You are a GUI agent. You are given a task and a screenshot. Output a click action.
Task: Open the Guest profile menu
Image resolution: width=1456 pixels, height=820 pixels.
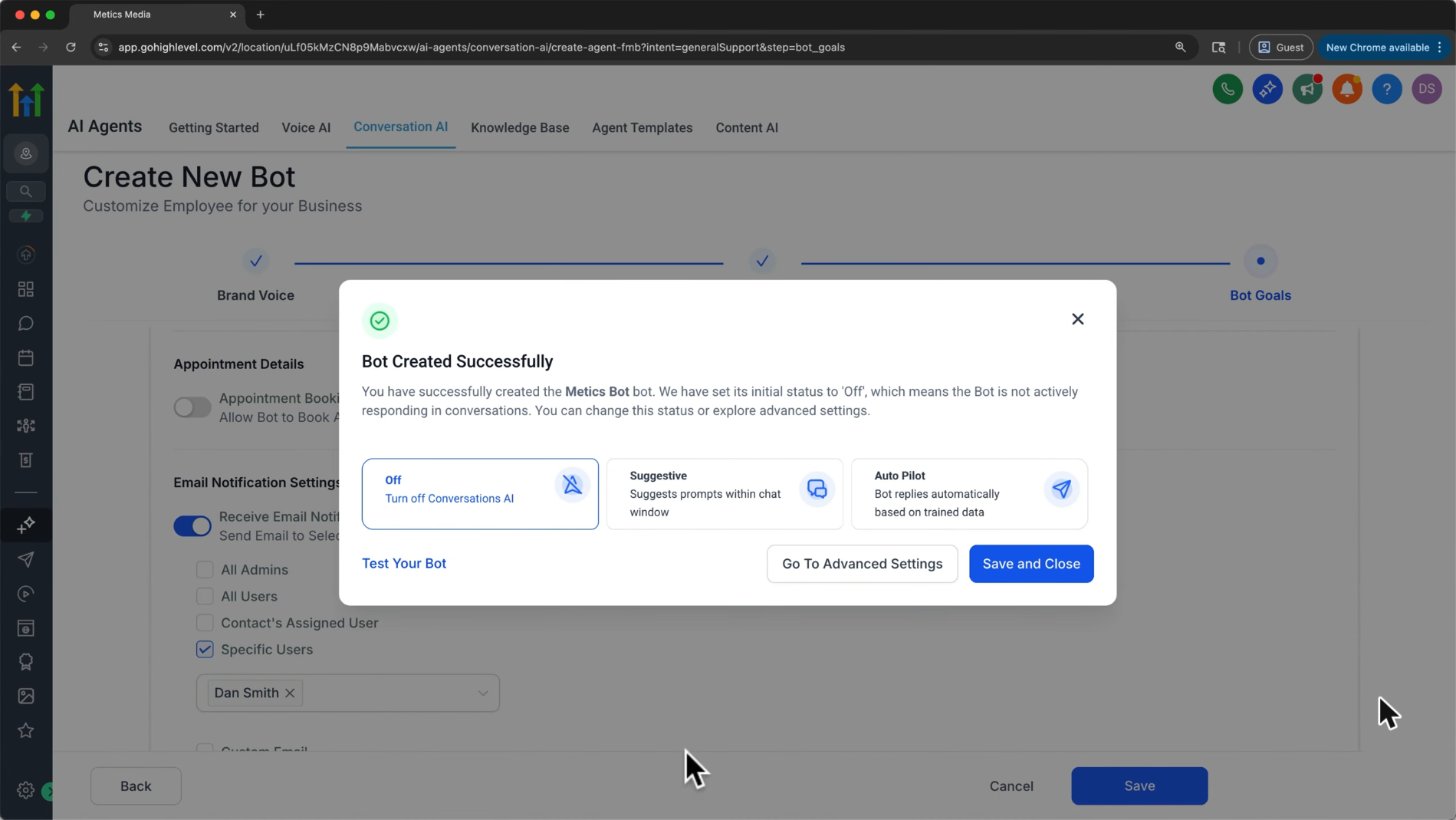click(1281, 47)
